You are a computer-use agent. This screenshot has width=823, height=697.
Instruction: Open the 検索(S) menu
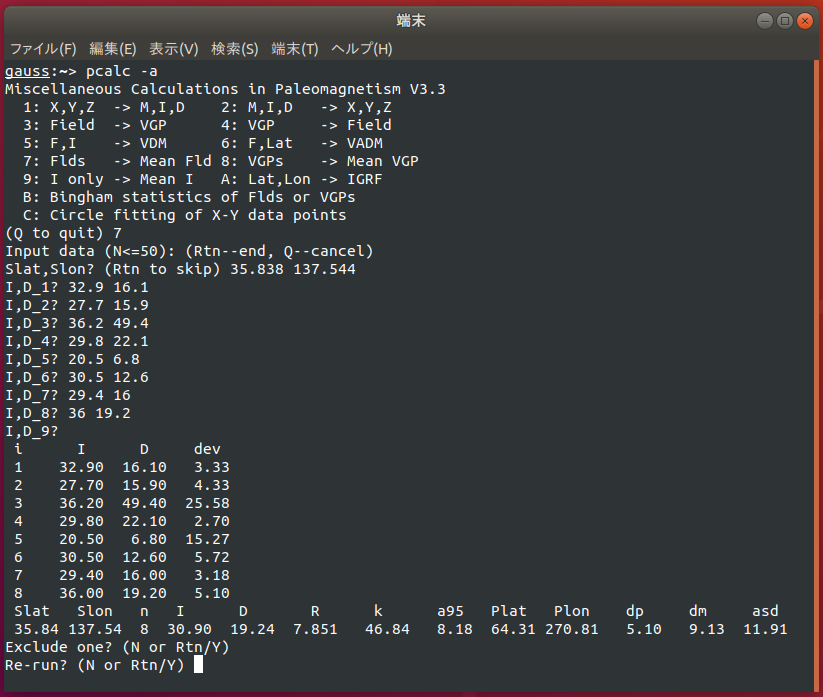click(x=235, y=49)
